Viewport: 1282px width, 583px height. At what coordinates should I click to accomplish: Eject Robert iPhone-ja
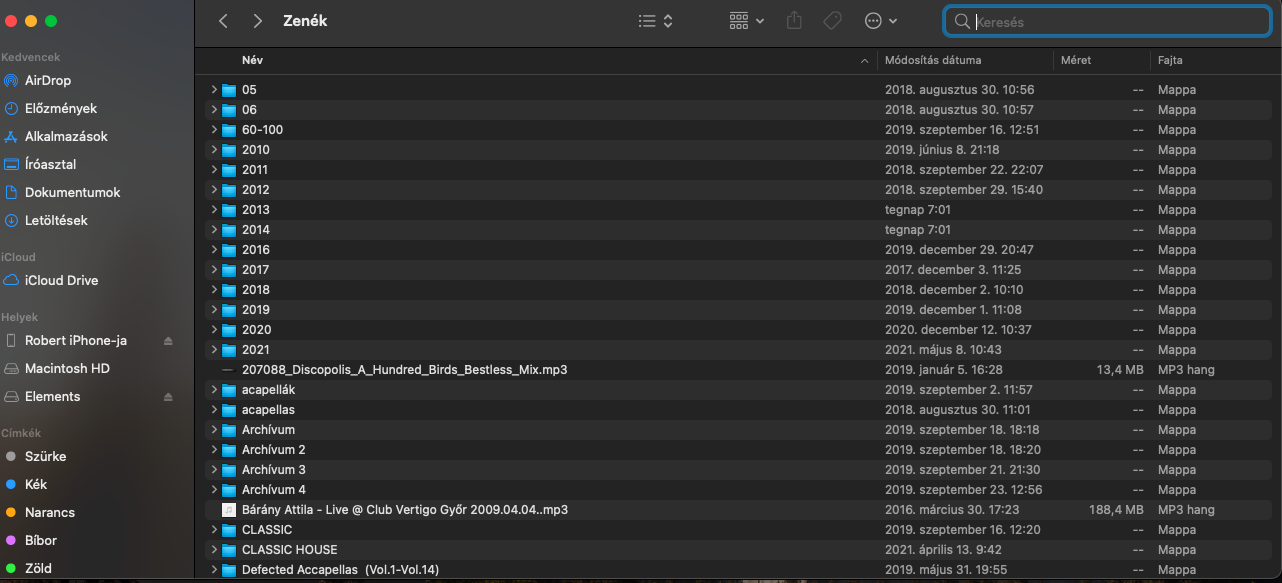pyautogui.click(x=168, y=341)
